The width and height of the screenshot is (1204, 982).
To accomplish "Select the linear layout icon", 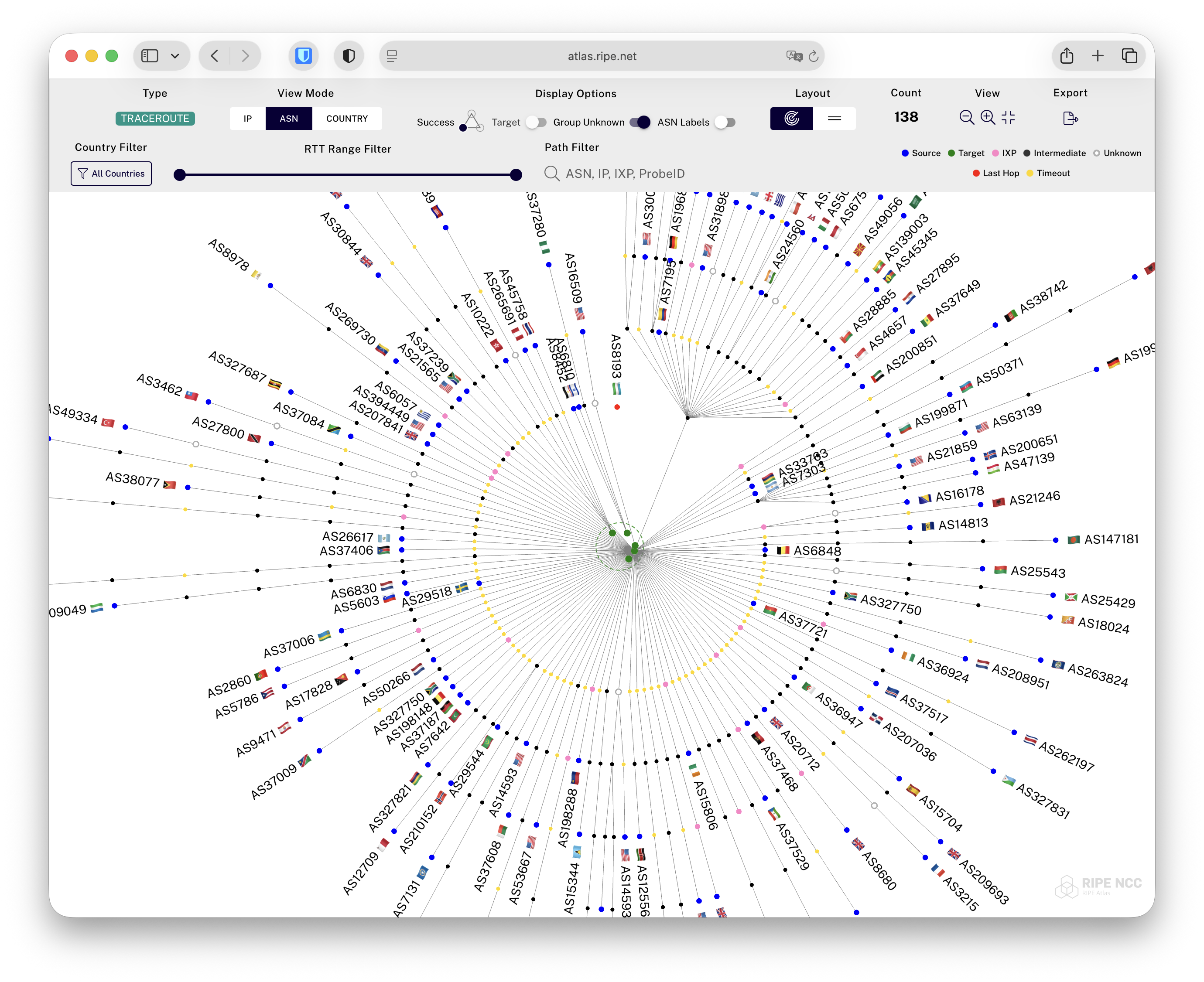I will coord(835,119).
